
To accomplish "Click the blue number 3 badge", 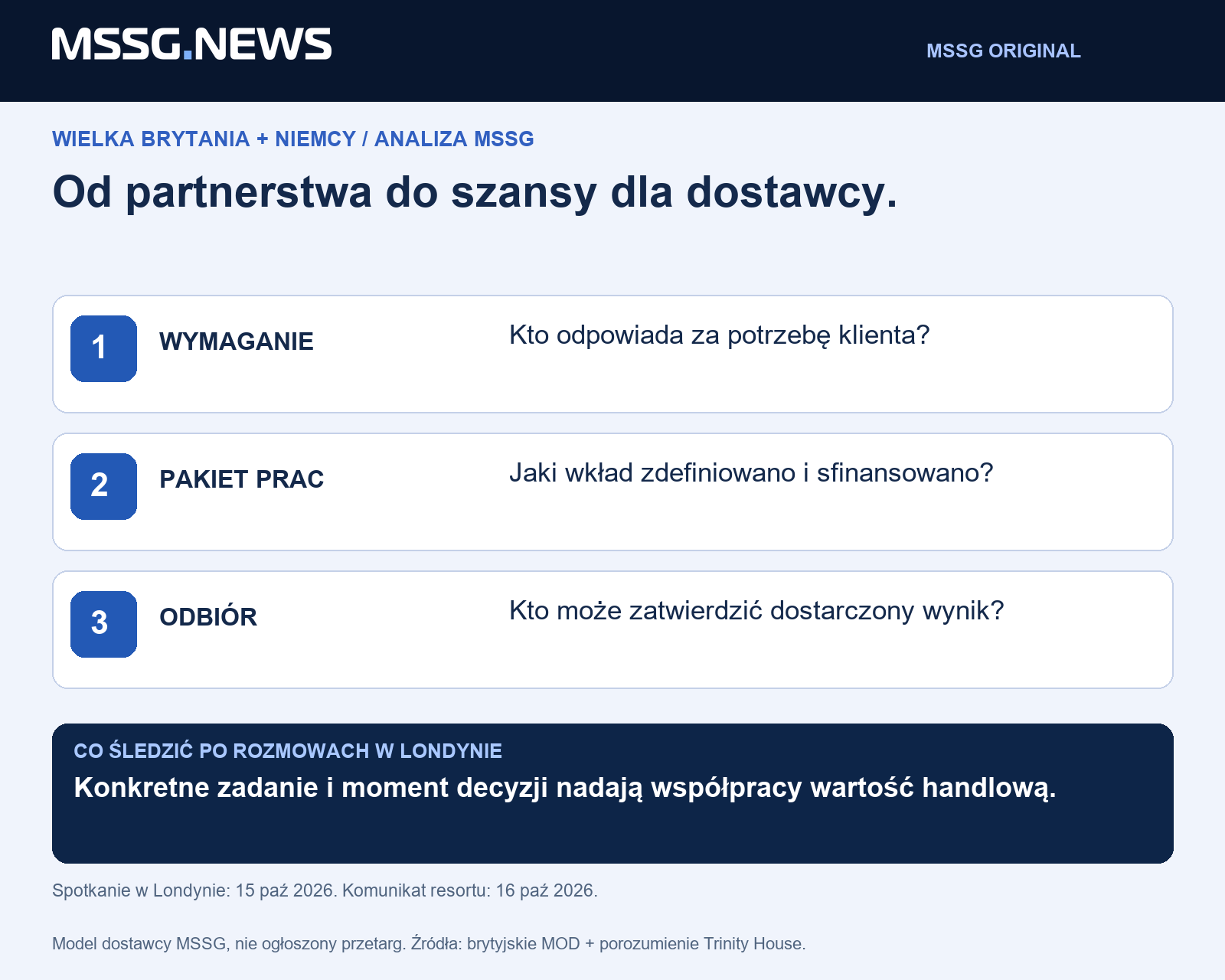I will click(x=103, y=624).
